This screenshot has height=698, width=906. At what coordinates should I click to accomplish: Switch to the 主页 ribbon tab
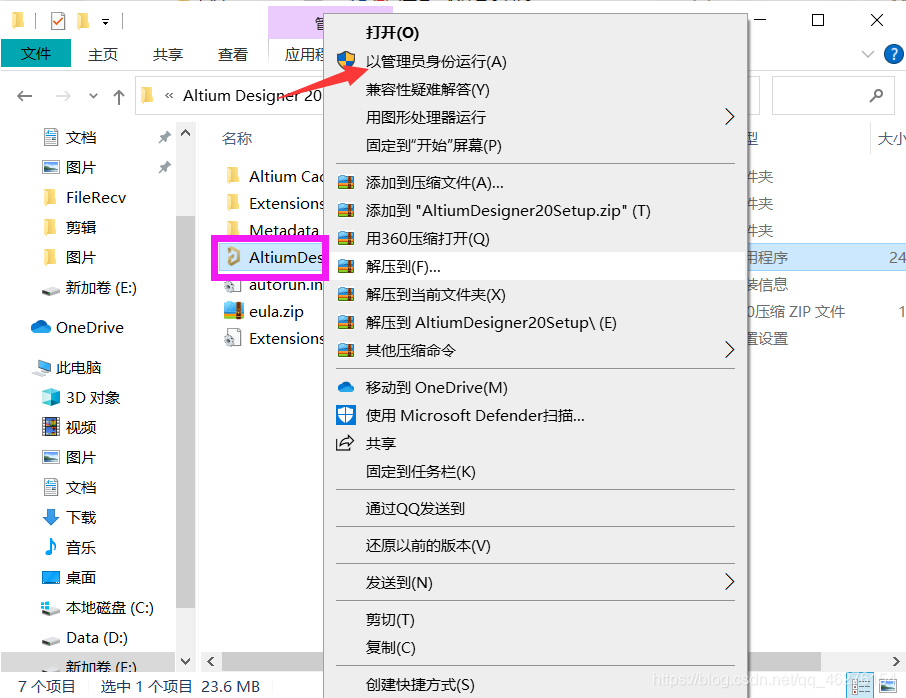point(103,54)
